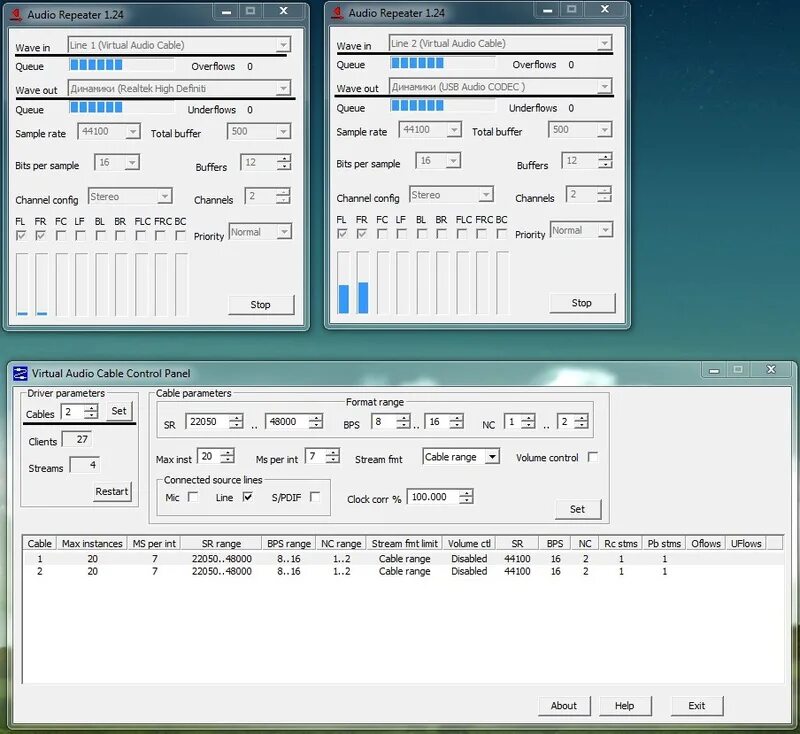Select cable 1 row in cable list
The height and width of the screenshot is (734, 800).
(x=403, y=559)
